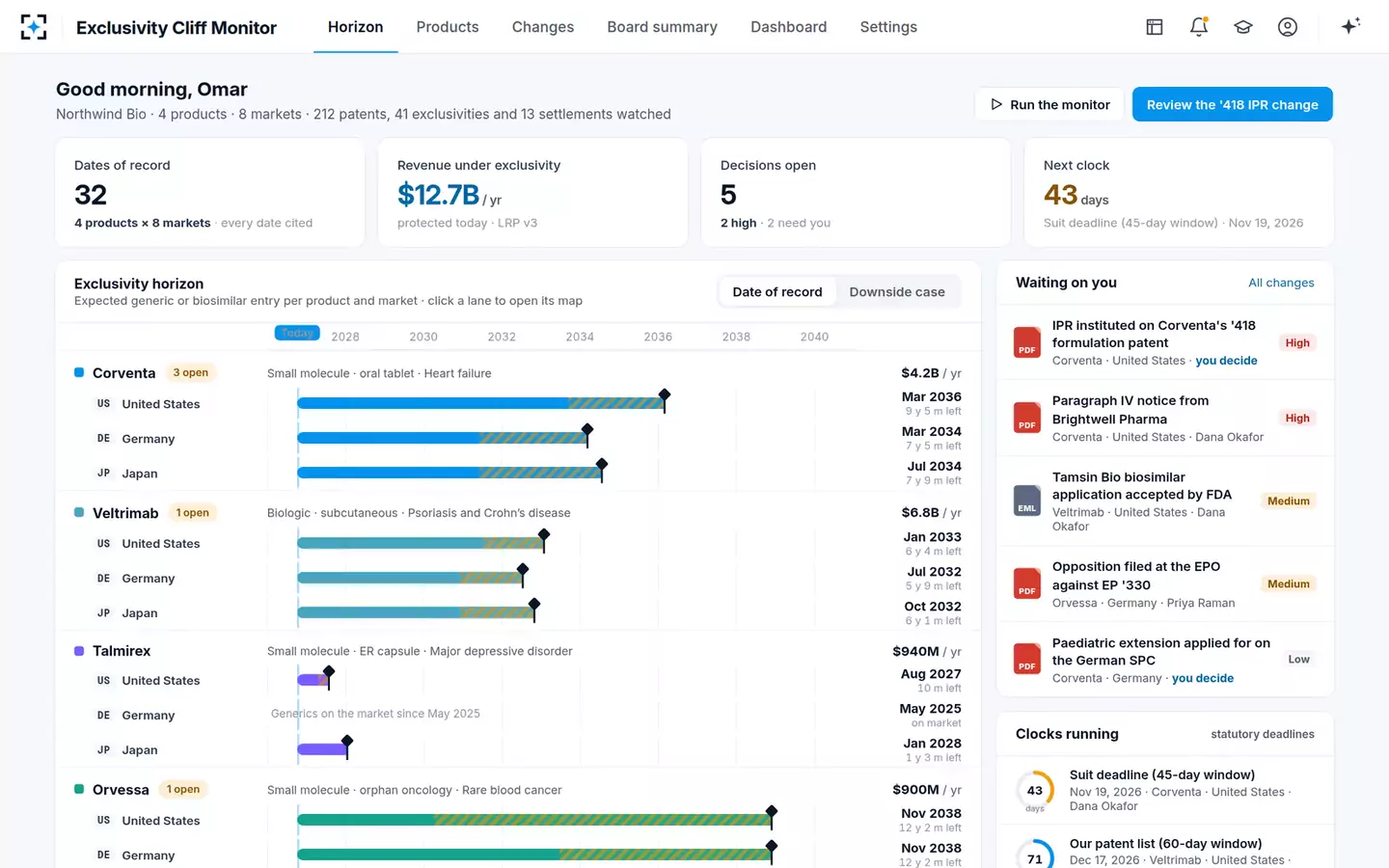This screenshot has width=1389, height=868.
Task: Click the Exclusivity Cliff Monitor logo icon
Action: point(34,27)
